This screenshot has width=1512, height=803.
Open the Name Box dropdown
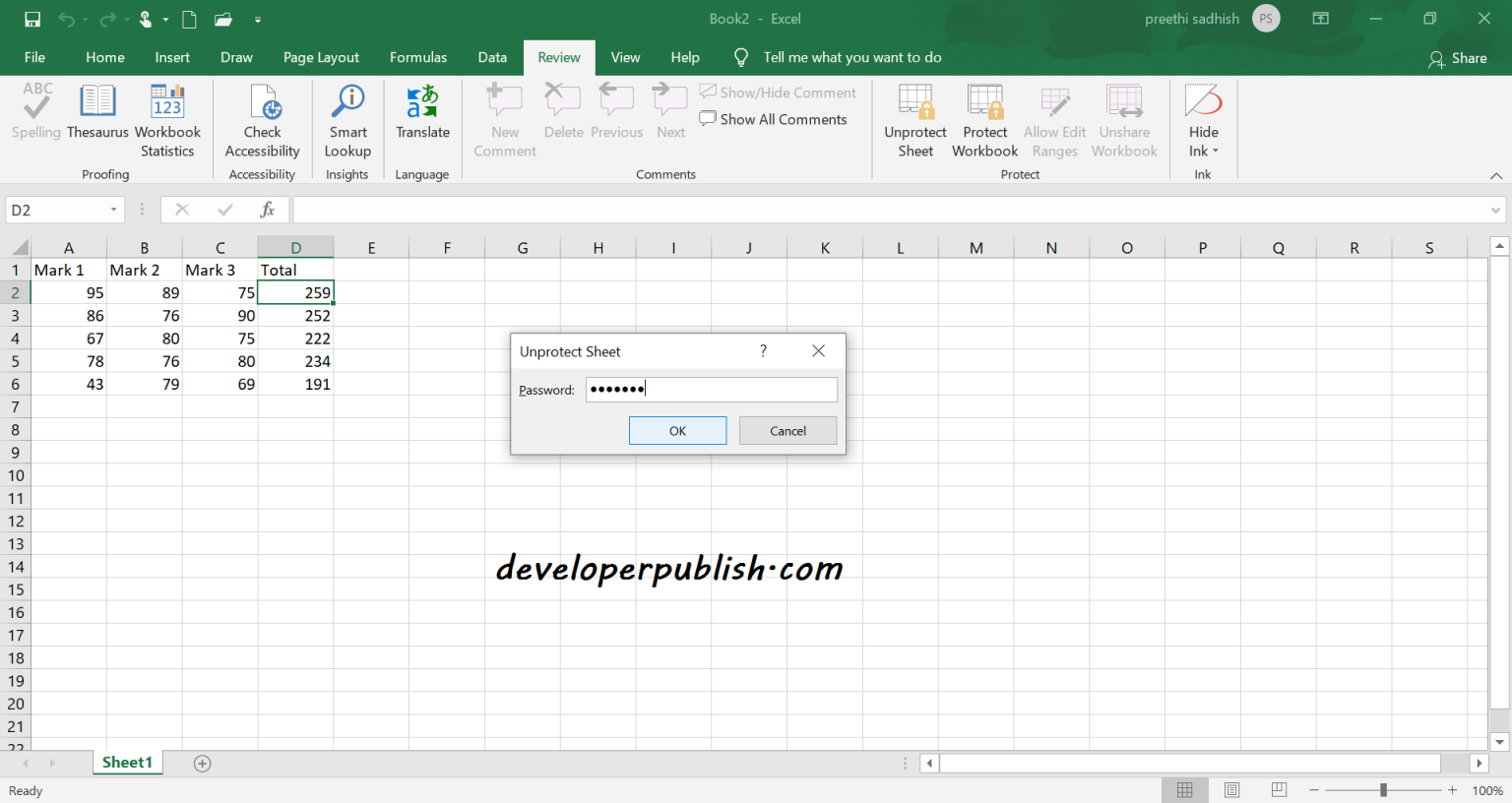(x=111, y=210)
